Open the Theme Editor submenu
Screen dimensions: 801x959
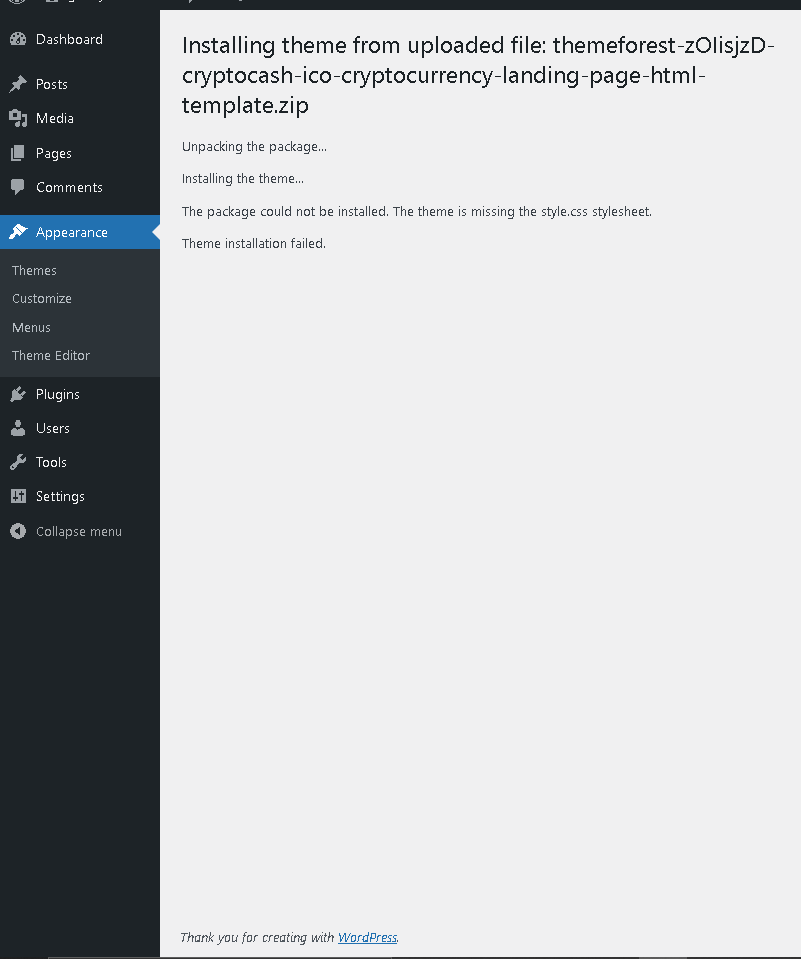(x=51, y=356)
